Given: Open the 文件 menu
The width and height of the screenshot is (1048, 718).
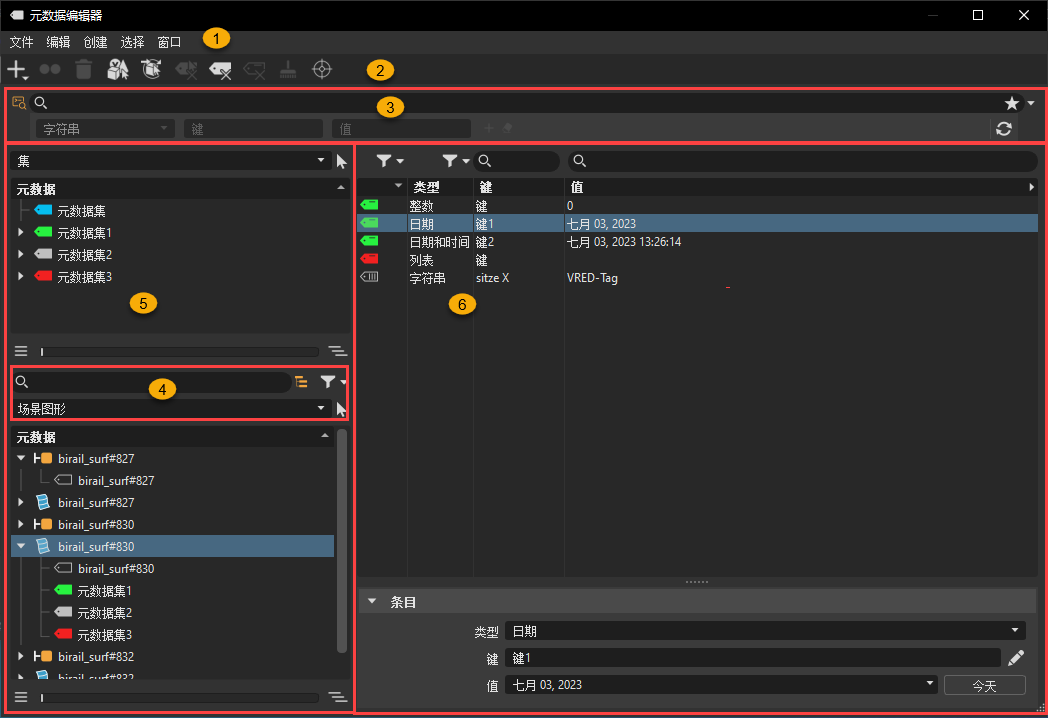Looking at the screenshot, I should (21, 42).
